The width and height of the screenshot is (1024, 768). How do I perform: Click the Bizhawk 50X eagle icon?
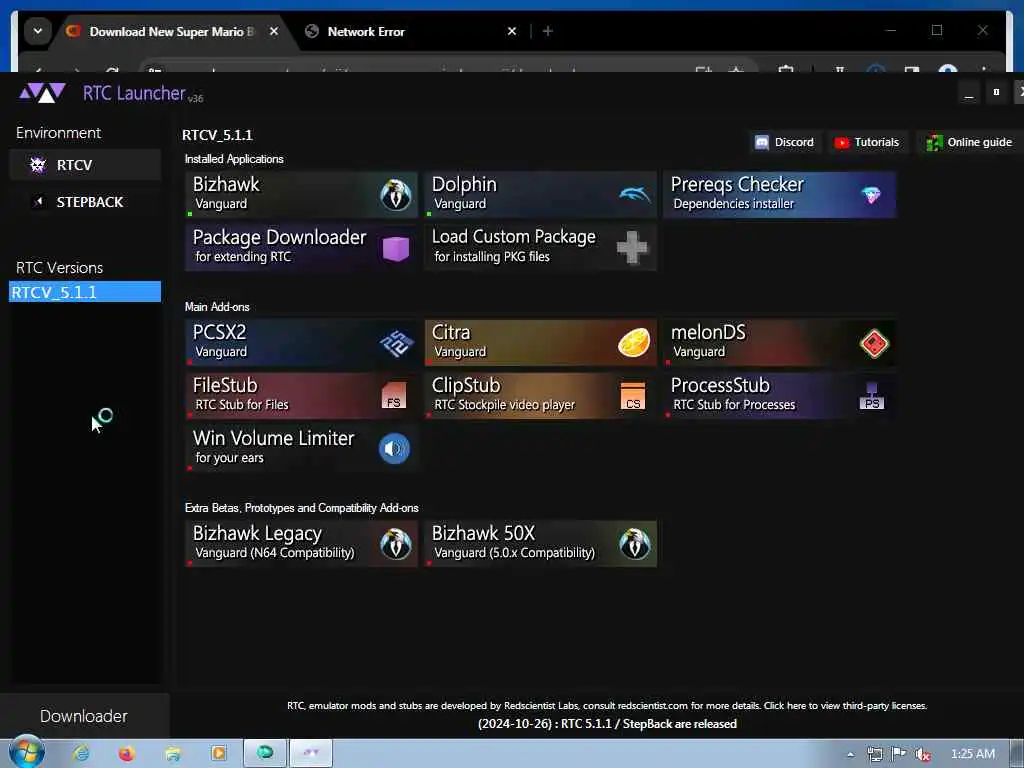click(634, 543)
